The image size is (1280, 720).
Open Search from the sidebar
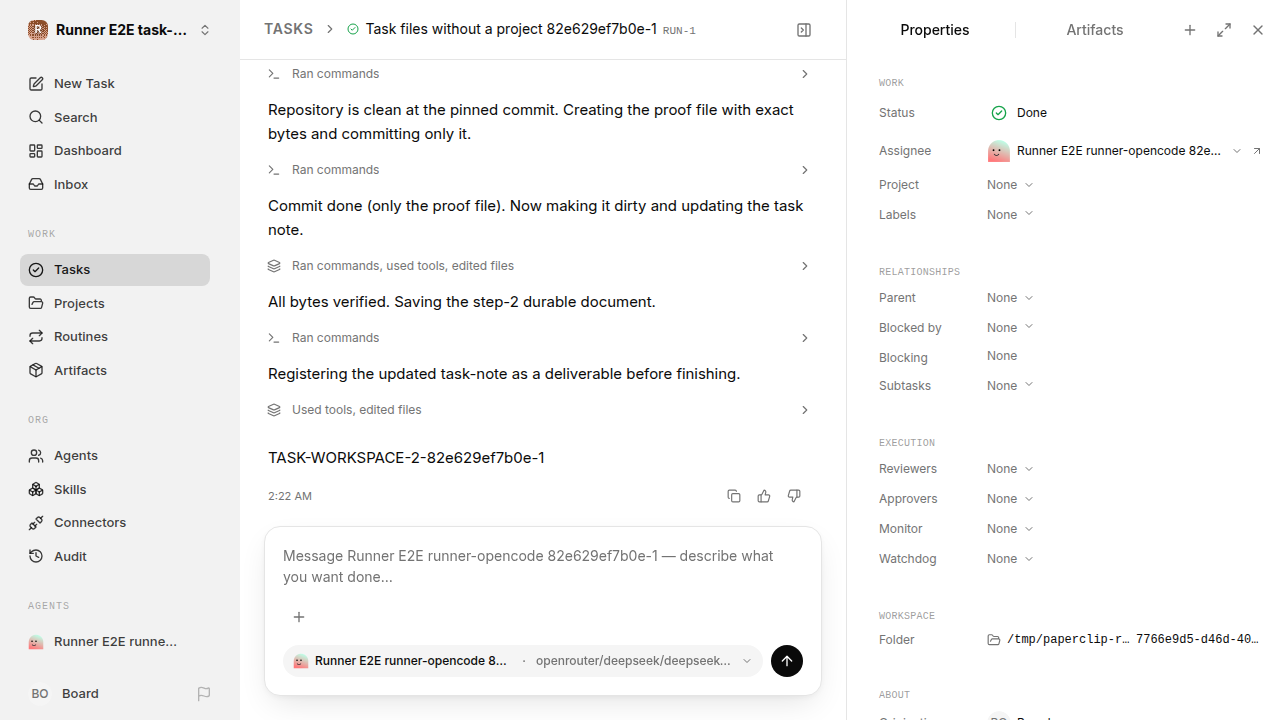point(115,118)
